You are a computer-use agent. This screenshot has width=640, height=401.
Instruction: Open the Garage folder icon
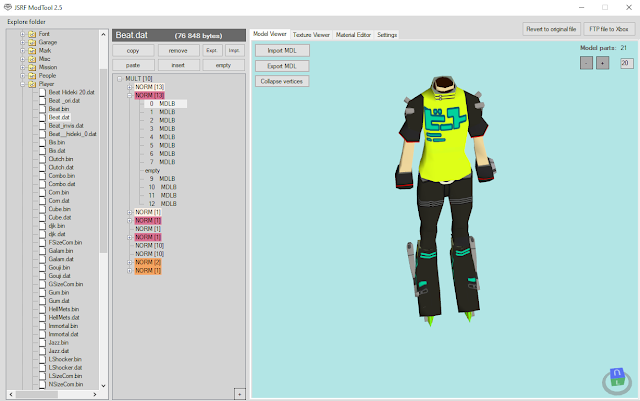[32, 42]
